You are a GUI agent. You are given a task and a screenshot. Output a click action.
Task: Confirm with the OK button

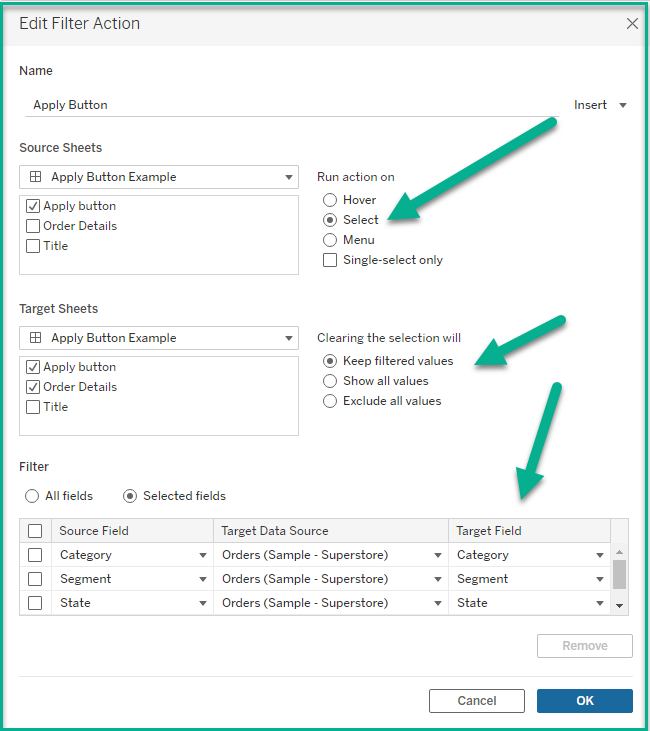click(585, 701)
